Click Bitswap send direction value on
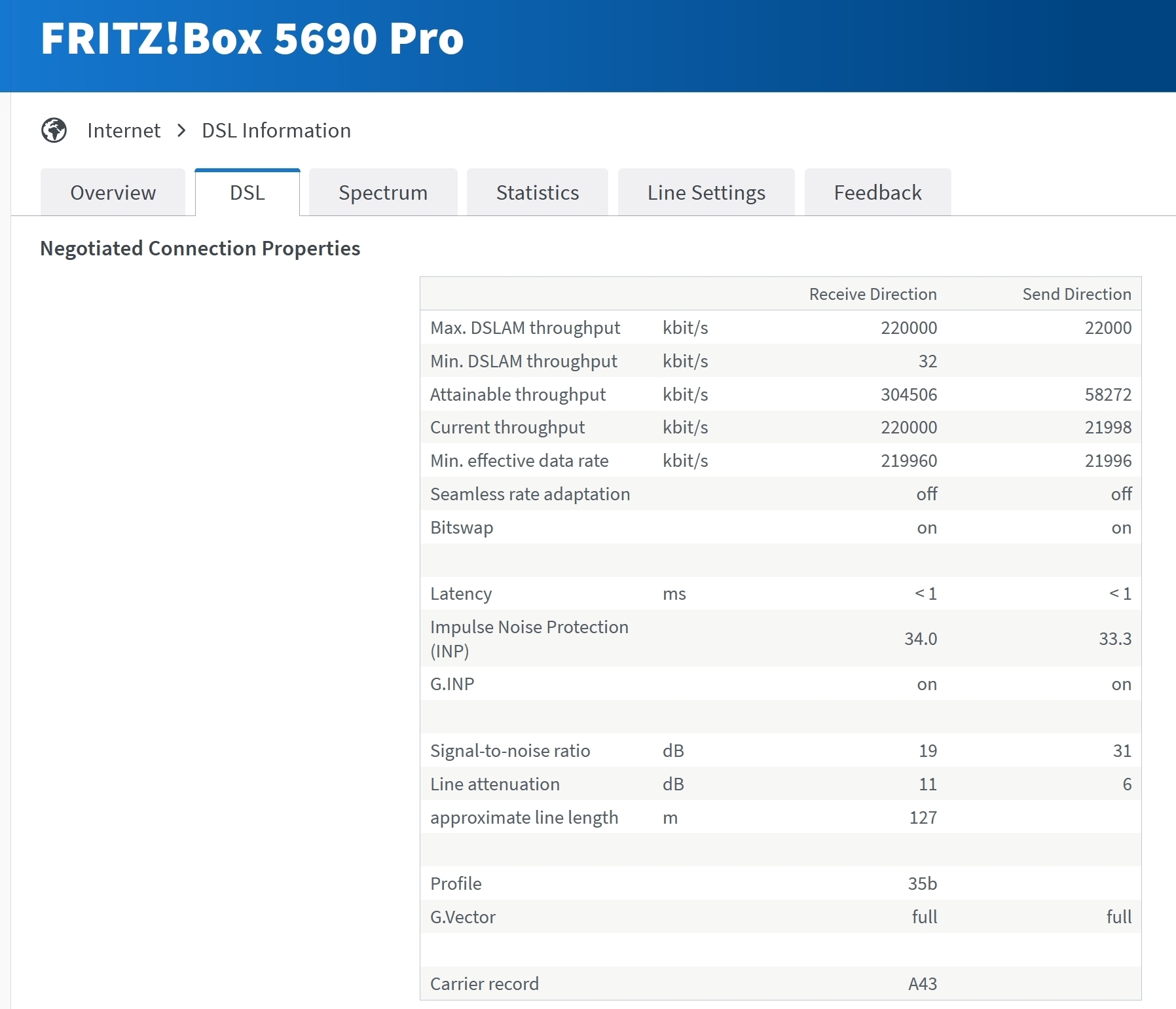The width and height of the screenshot is (1176, 1009). point(1121,528)
